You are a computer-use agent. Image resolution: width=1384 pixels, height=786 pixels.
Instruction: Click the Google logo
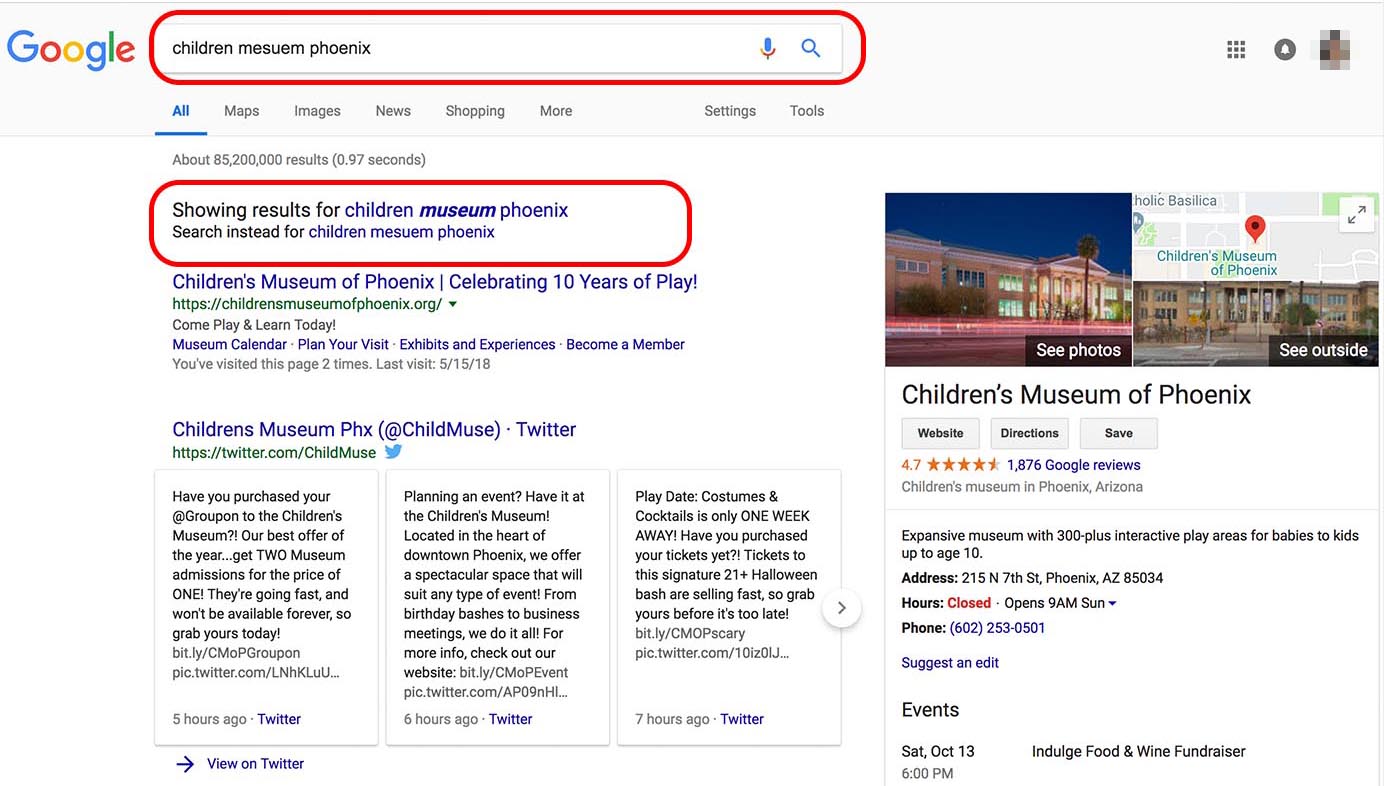coord(71,50)
